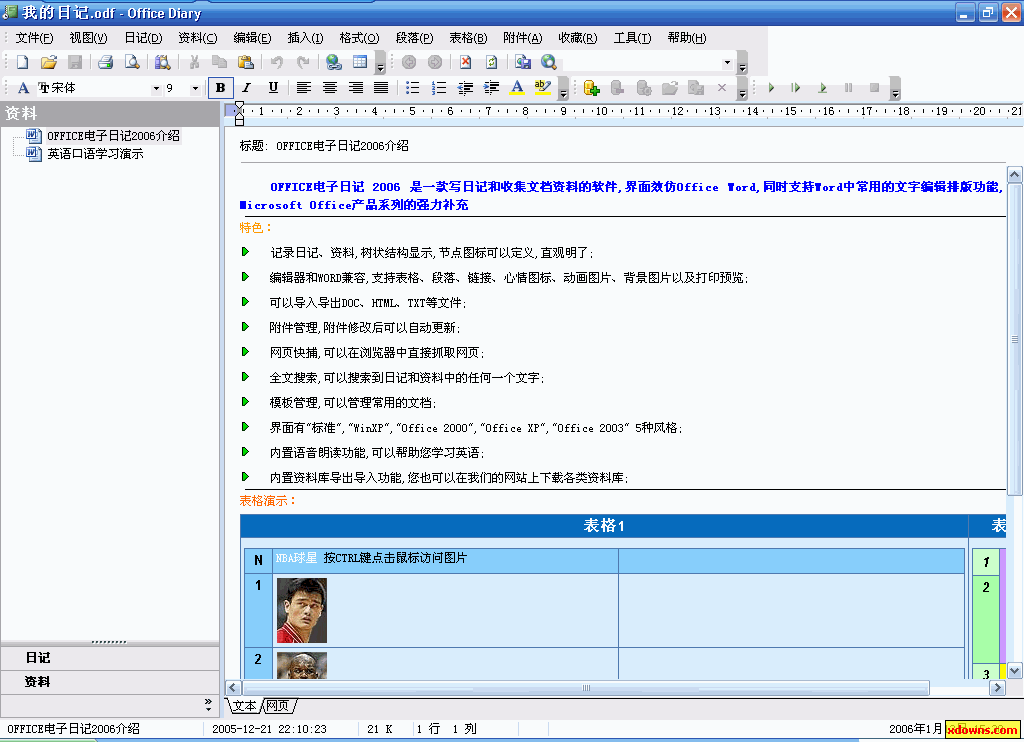
Task: Click the NBA球星 link in the table
Action: click(x=296, y=558)
